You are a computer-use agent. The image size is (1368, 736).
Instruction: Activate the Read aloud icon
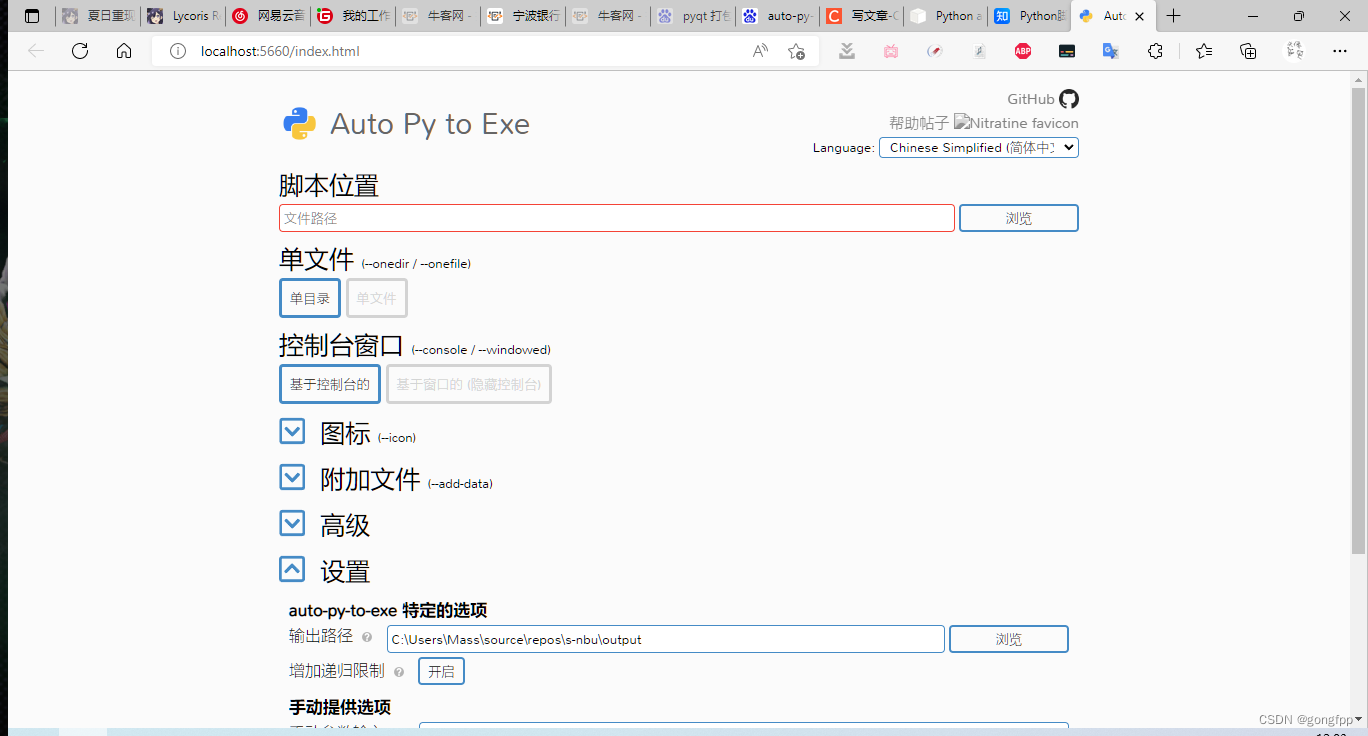(760, 51)
